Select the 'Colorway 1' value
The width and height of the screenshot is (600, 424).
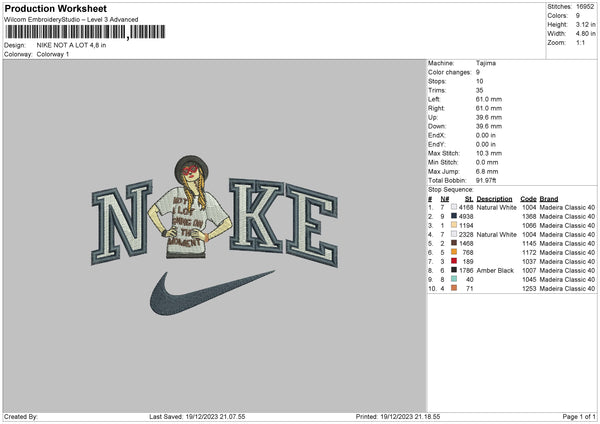53,54
